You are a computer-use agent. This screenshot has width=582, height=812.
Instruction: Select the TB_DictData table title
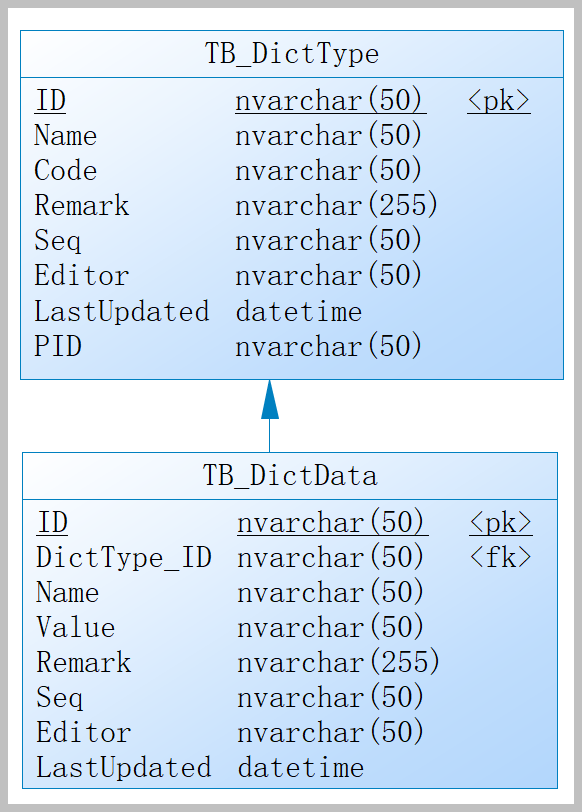[289, 475]
